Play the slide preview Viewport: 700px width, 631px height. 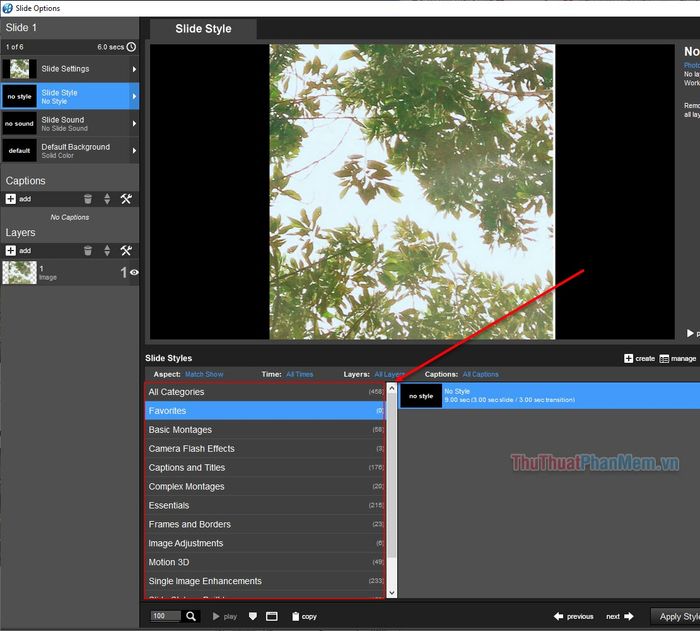point(225,617)
